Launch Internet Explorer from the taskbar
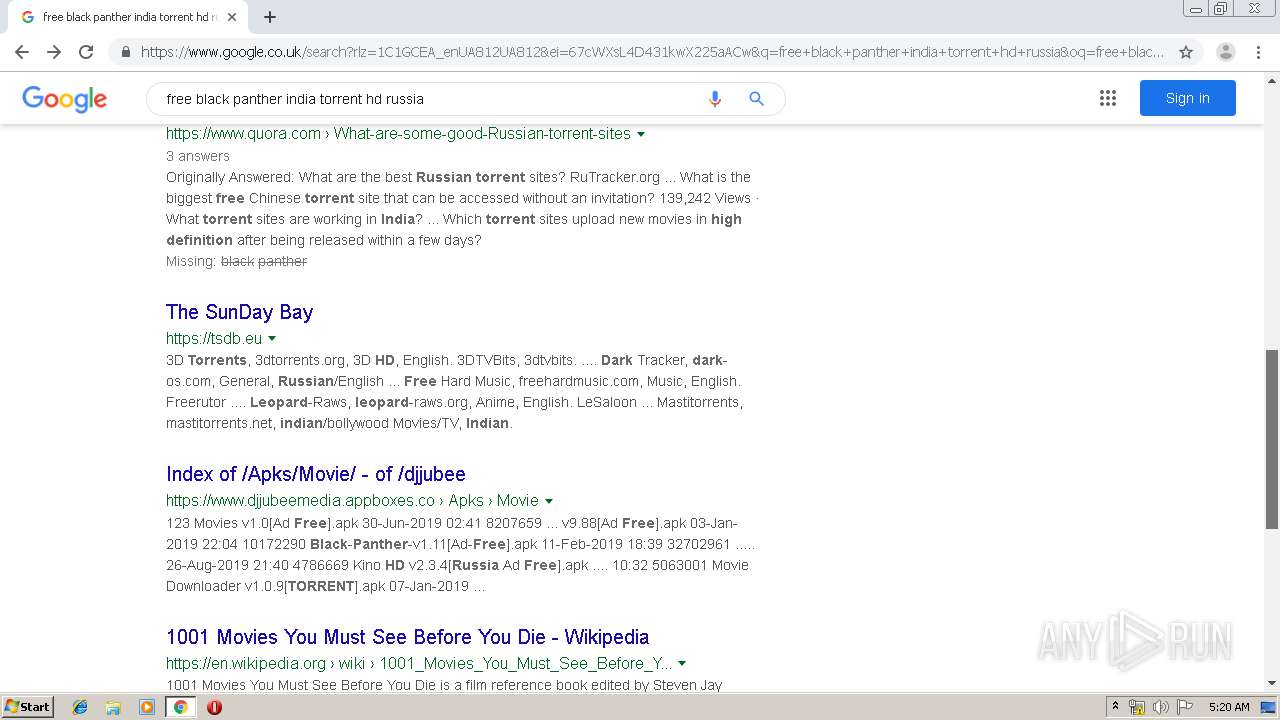1280x720 pixels. point(80,707)
